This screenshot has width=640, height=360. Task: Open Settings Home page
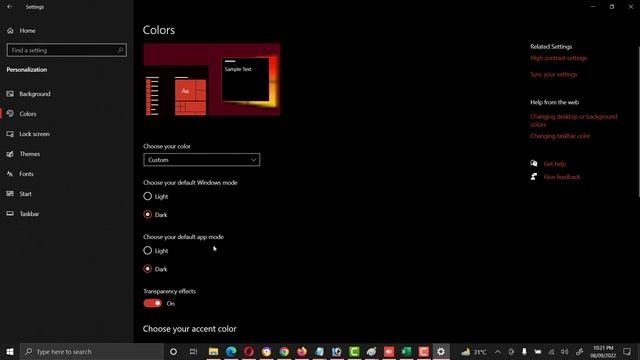21,31
